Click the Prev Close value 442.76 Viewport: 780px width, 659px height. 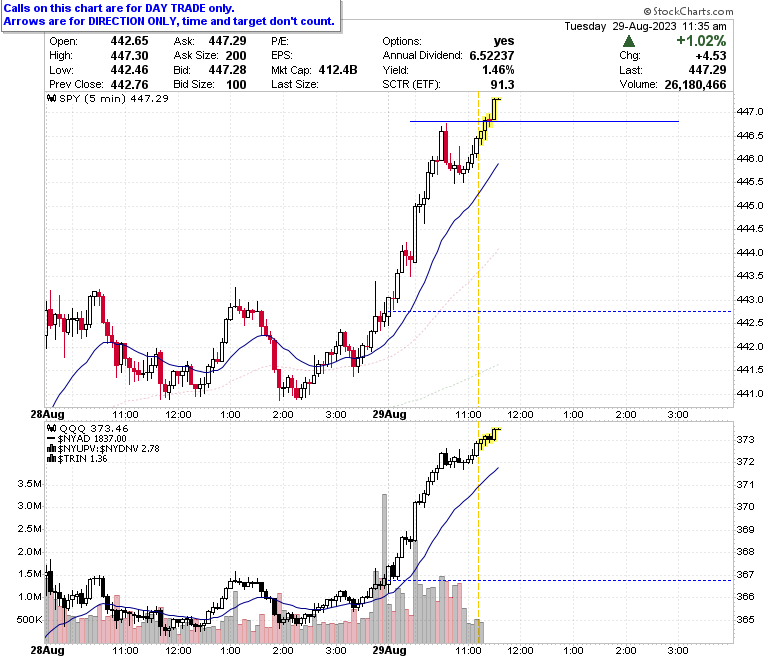[129, 85]
